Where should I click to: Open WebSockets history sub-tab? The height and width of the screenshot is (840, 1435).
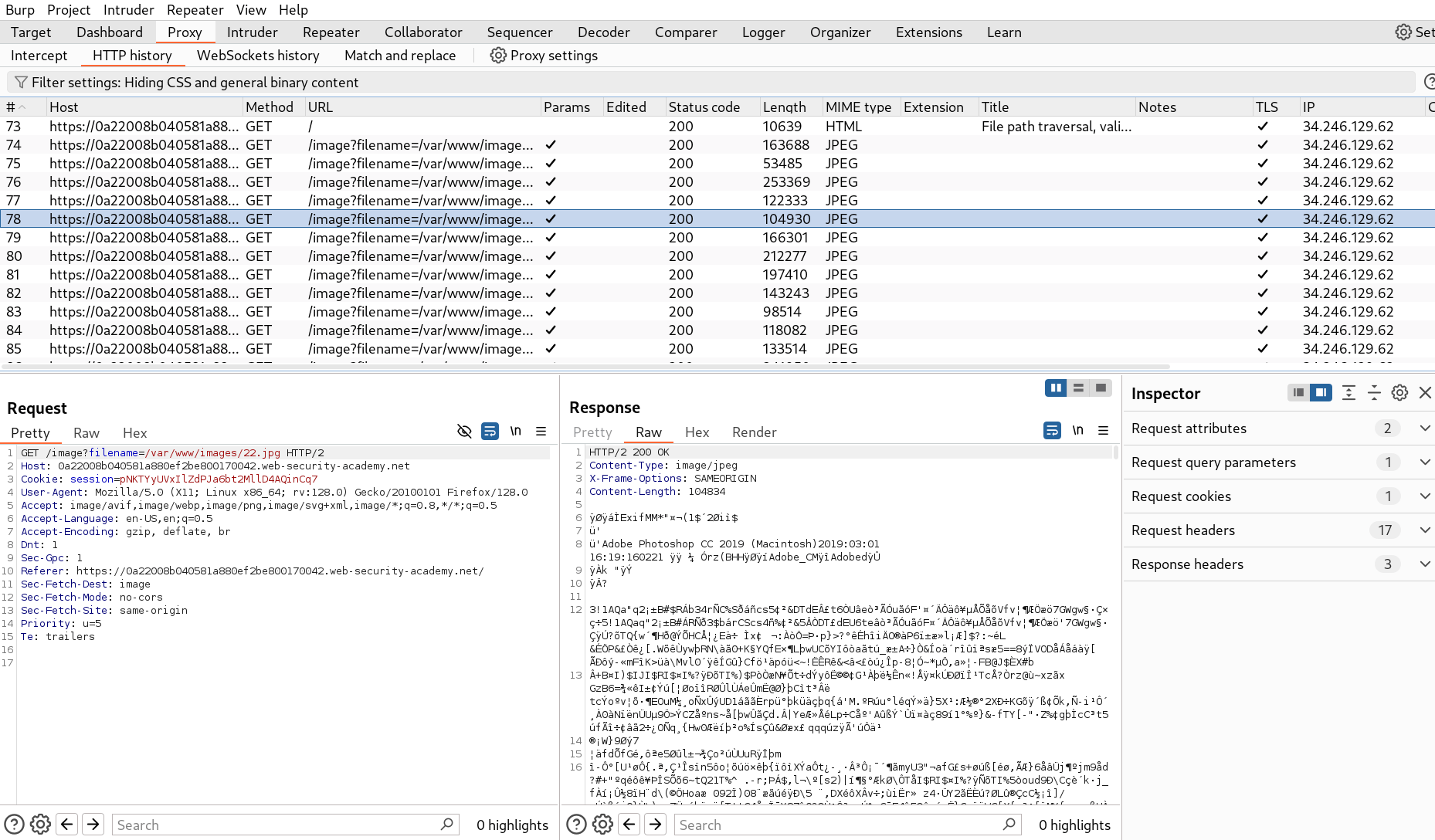click(258, 56)
